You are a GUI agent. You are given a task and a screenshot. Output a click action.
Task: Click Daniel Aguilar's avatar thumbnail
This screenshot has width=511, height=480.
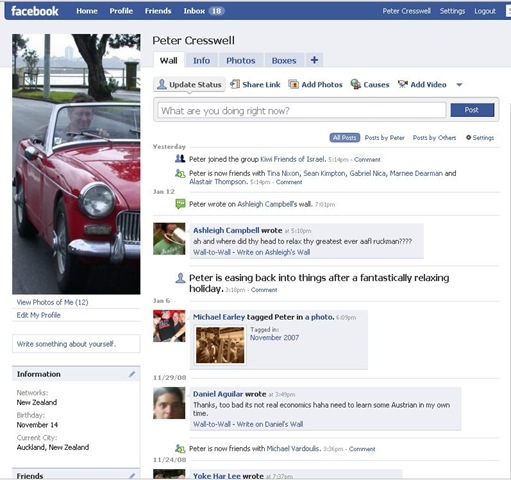169,403
